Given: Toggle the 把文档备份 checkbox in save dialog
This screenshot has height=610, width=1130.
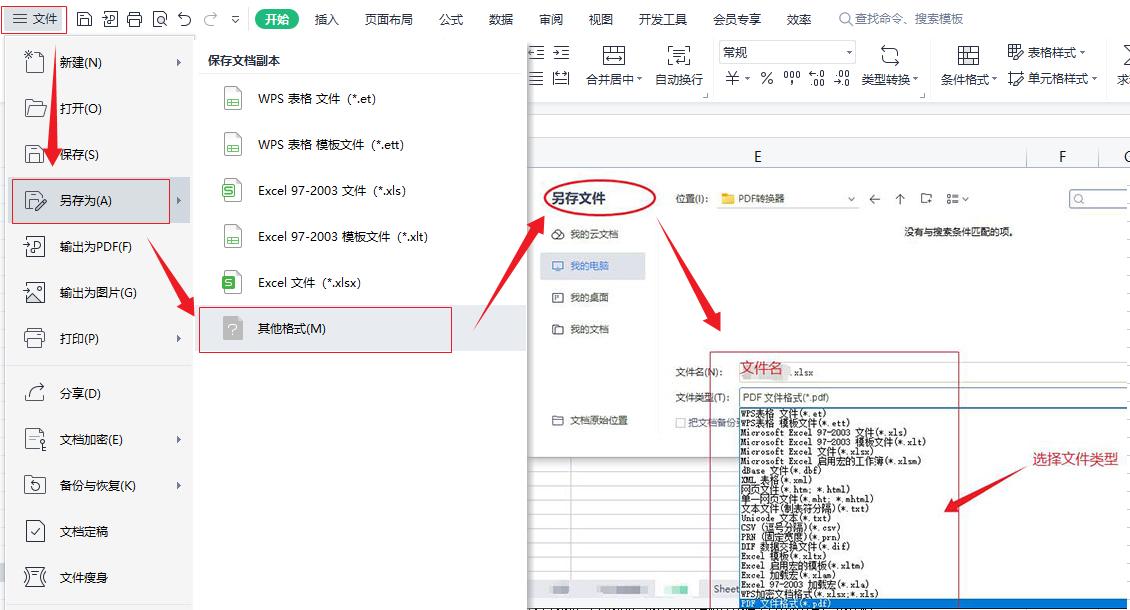Looking at the screenshot, I should 680,423.
